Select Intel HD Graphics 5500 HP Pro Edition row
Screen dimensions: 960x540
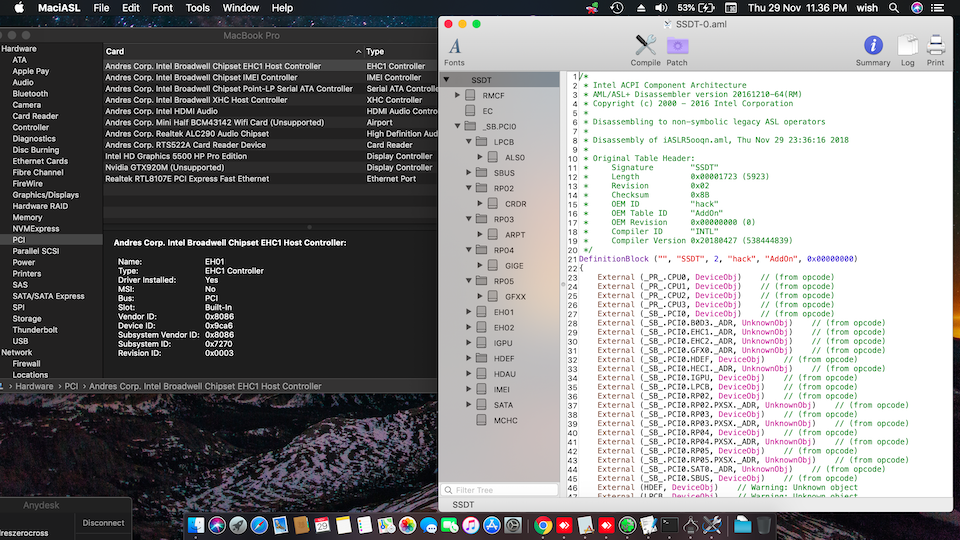(x=269, y=156)
